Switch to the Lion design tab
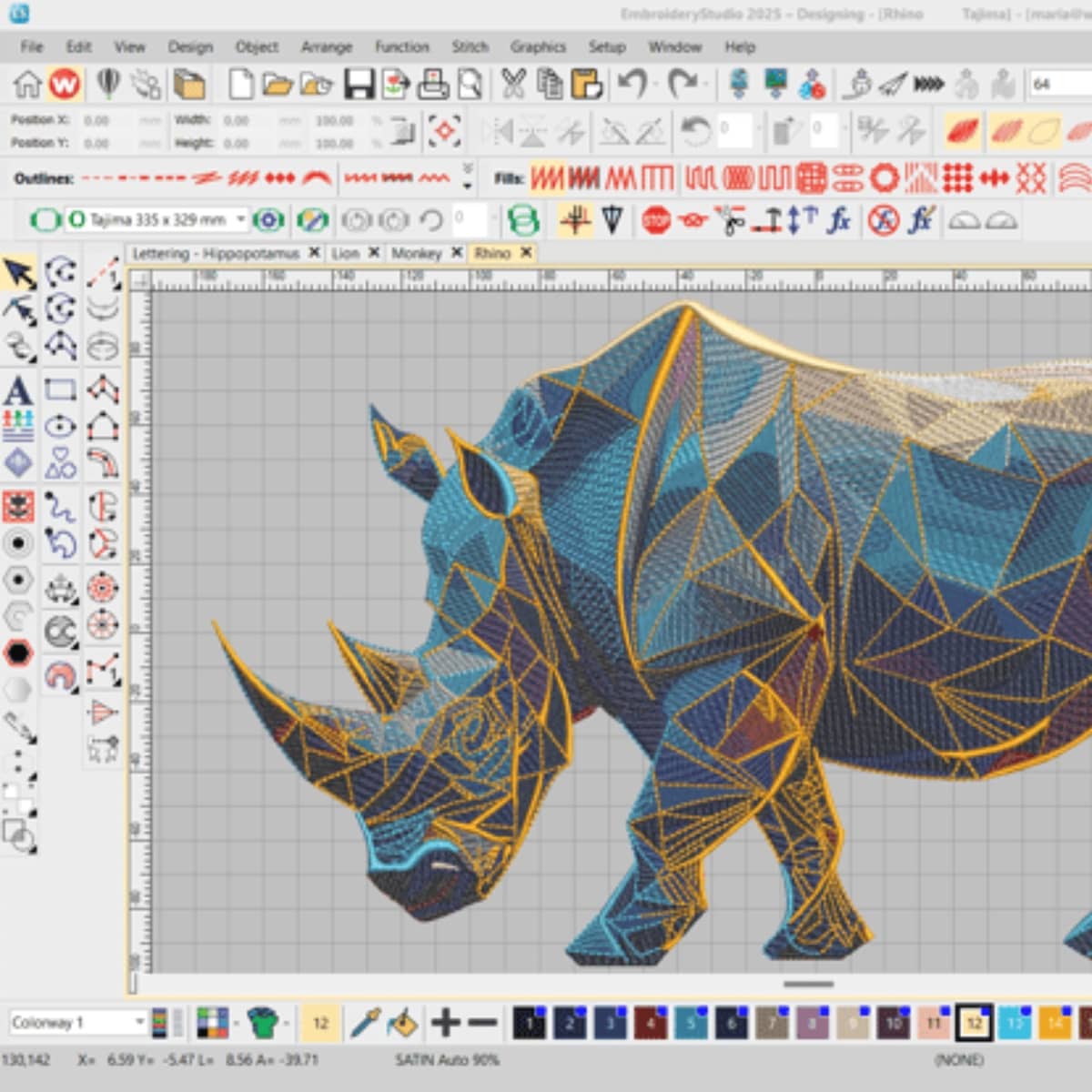1092x1092 pixels. [345, 253]
